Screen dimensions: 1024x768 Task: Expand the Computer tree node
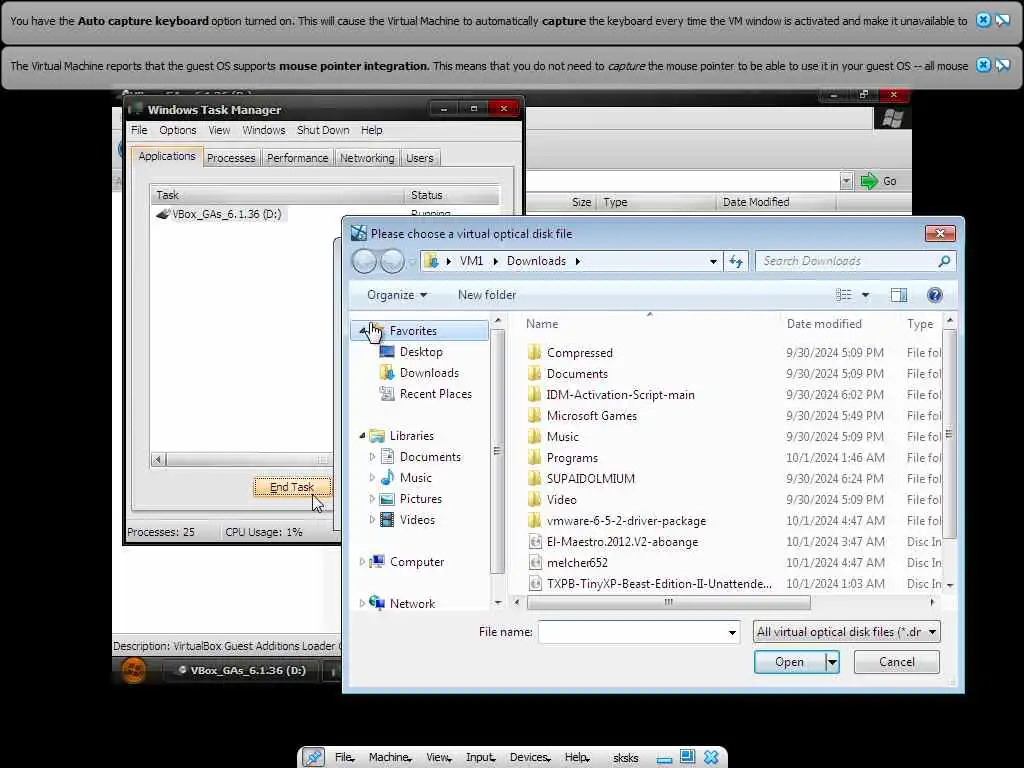[x=362, y=562]
